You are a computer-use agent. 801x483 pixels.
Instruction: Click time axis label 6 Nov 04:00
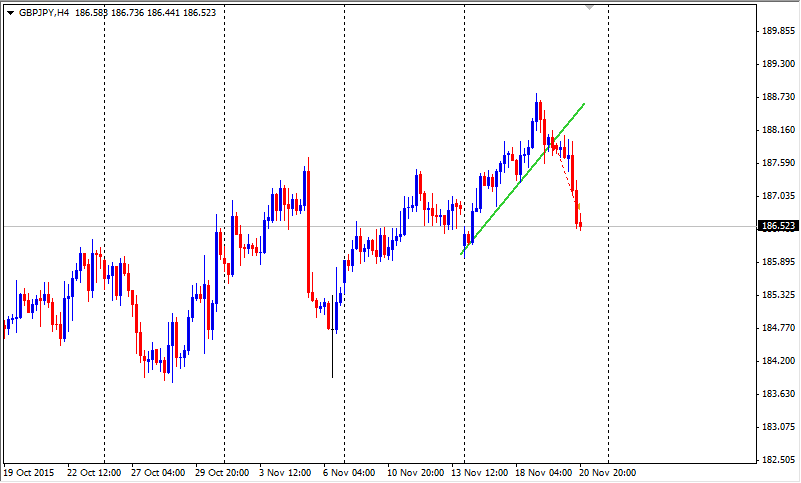tap(349, 473)
